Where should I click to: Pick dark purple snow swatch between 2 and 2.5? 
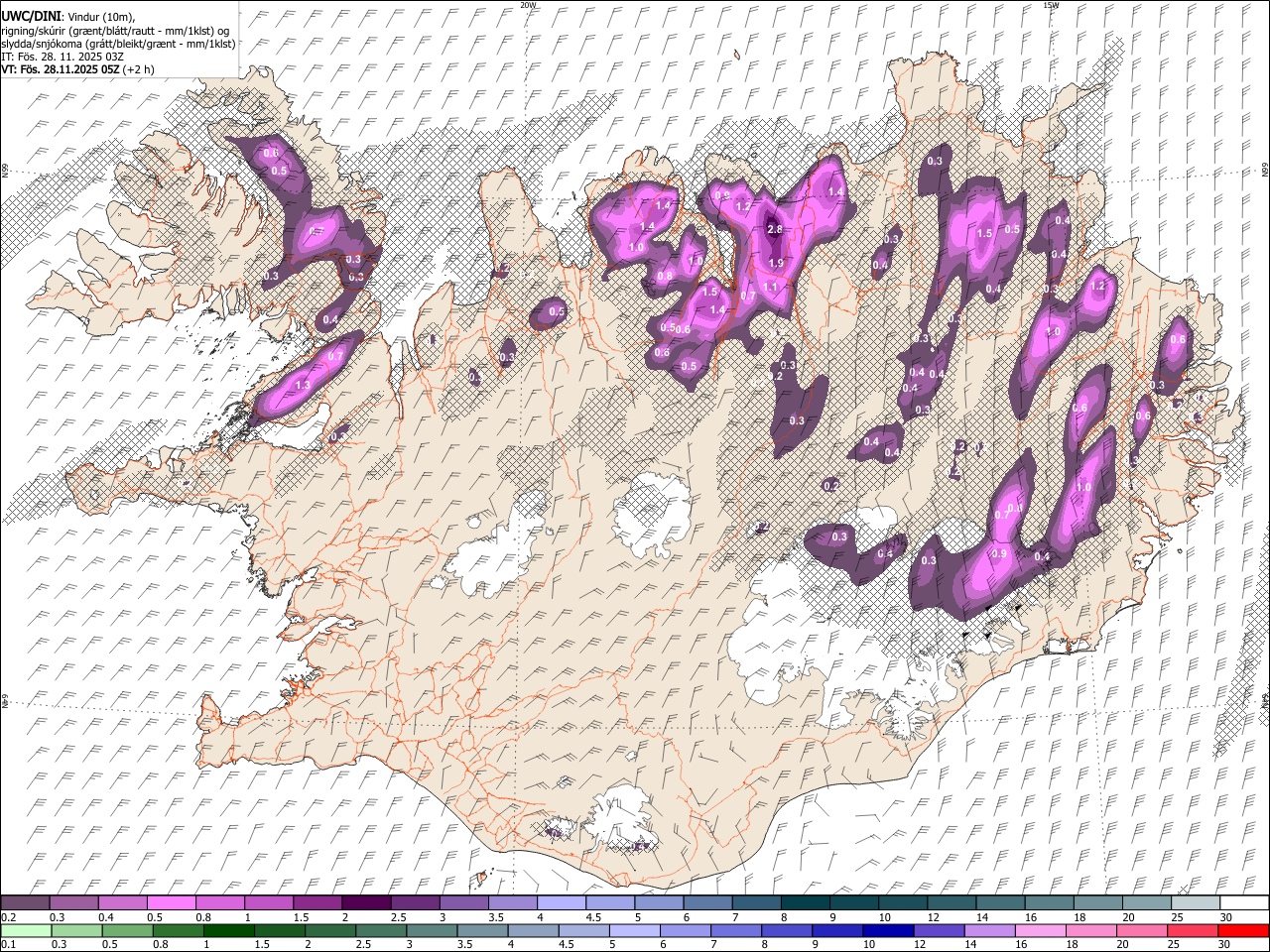[366, 902]
